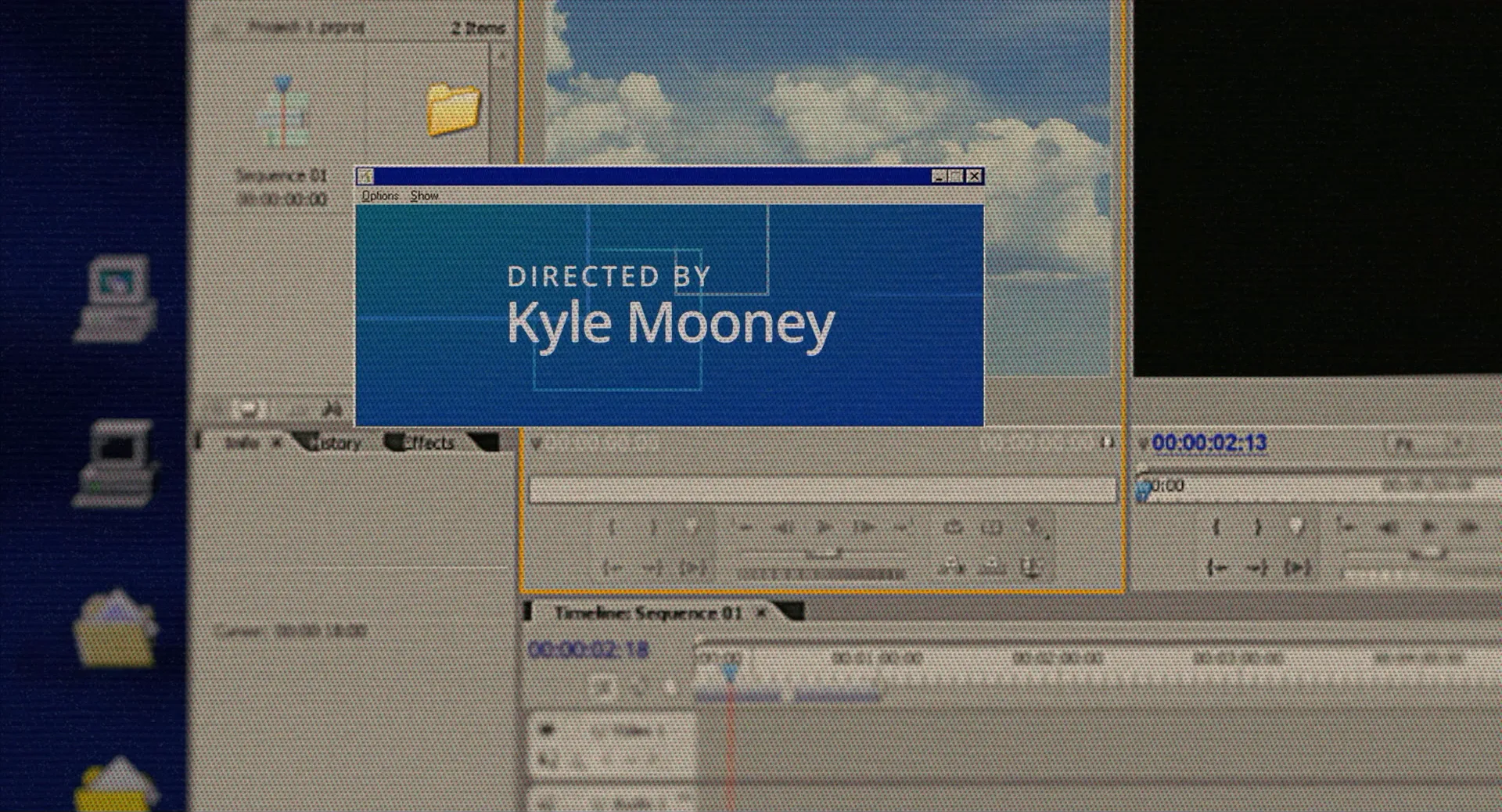Open the Options menu in the credits window
This screenshot has width=1502, height=812.
click(380, 196)
